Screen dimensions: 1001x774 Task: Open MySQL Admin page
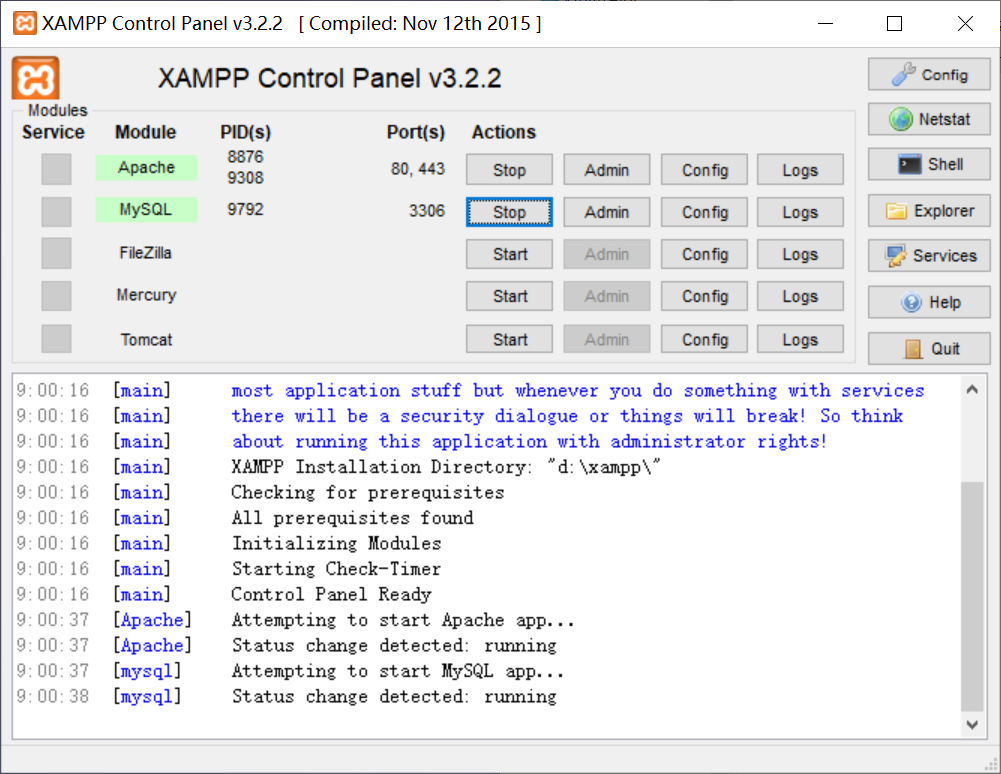[x=606, y=212]
